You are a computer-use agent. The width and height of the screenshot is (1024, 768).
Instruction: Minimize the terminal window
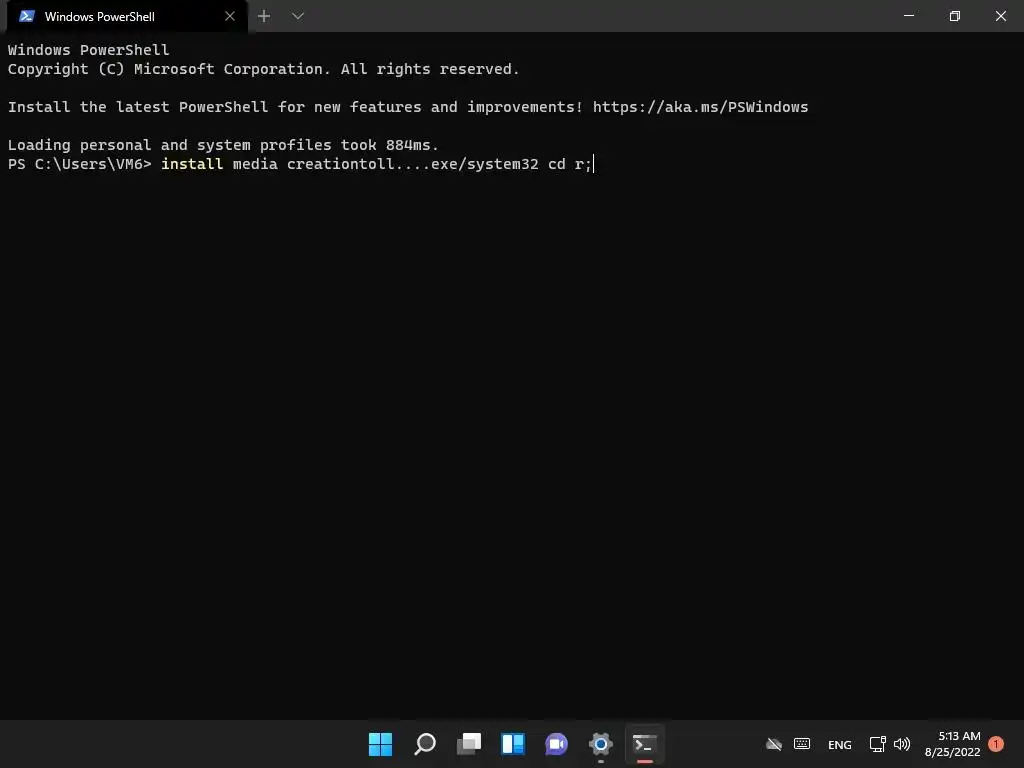pos(908,16)
